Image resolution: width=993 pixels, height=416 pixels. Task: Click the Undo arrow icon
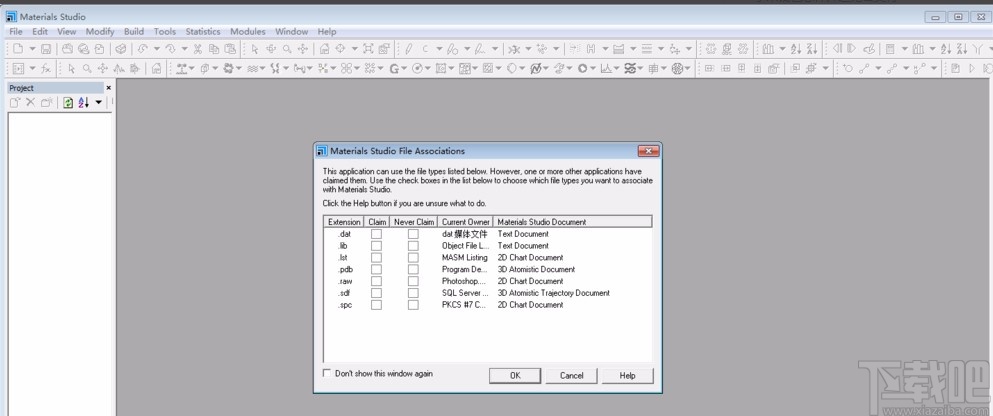click(x=142, y=49)
